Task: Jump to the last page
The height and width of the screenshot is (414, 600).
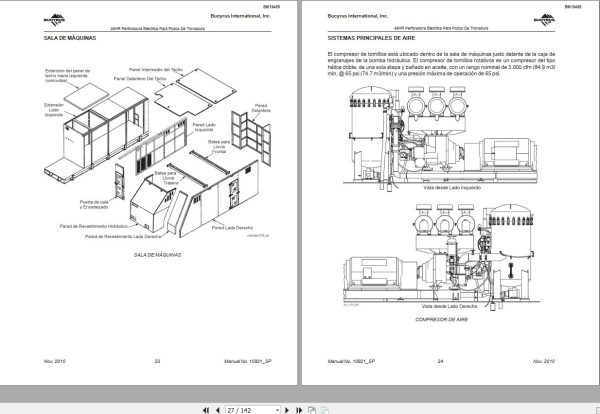Action: pos(299,410)
